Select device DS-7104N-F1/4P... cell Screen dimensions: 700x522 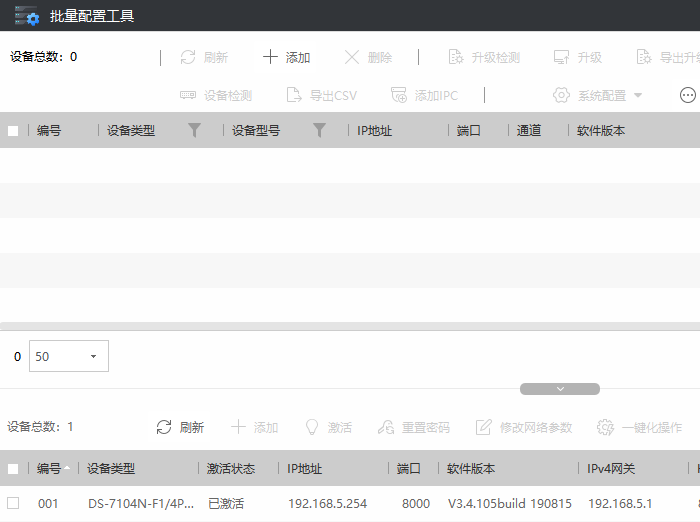pyautogui.click(x=141, y=504)
